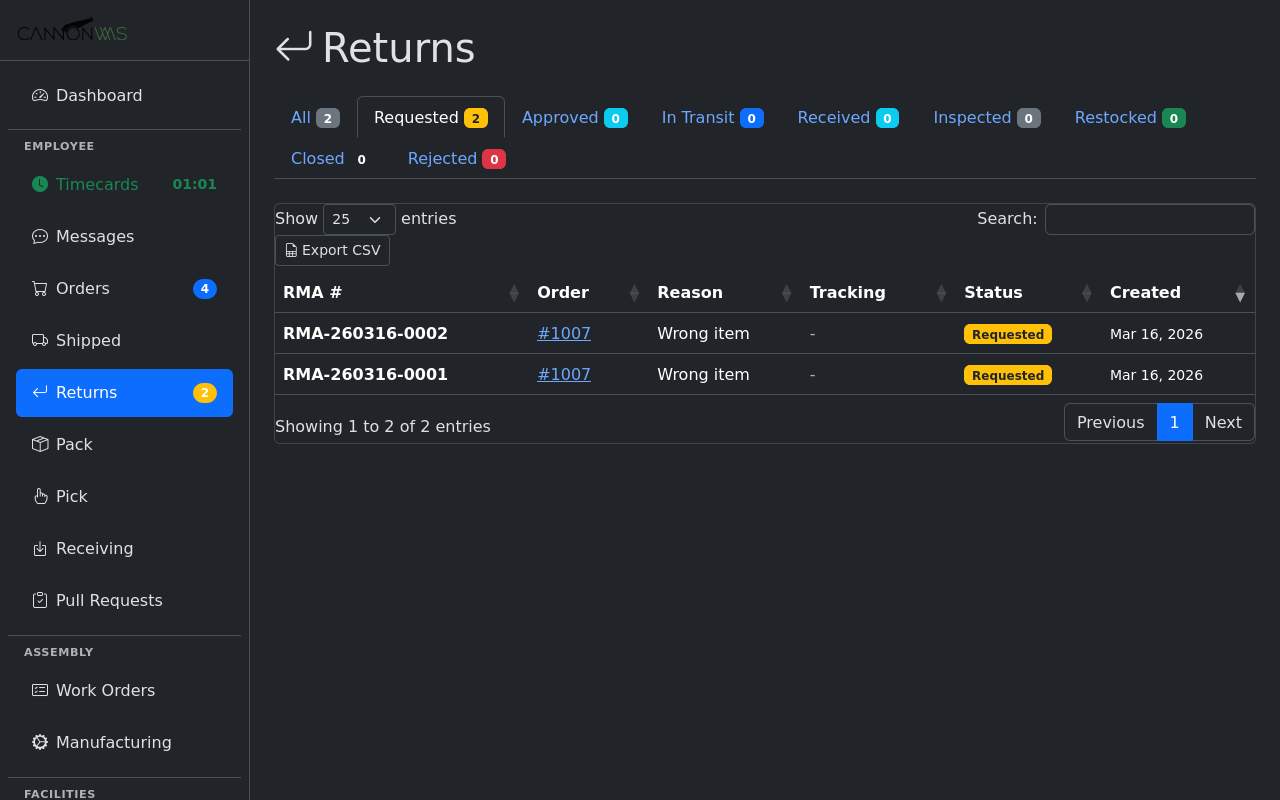This screenshot has width=1280, height=800.
Task: Click the Export CSV button
Action: [332, 250]
